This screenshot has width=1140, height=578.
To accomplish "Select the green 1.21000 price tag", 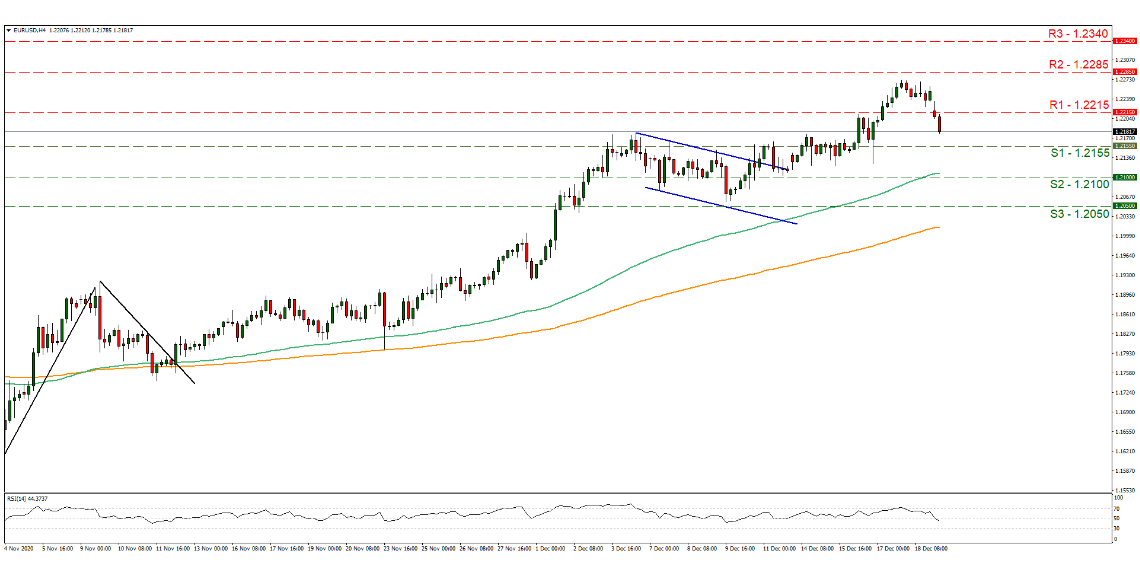I will click(1124, 177).
